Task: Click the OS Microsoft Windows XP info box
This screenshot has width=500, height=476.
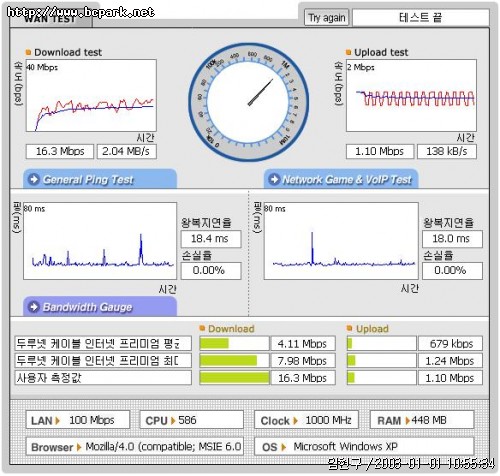Action: pos(364,446)
